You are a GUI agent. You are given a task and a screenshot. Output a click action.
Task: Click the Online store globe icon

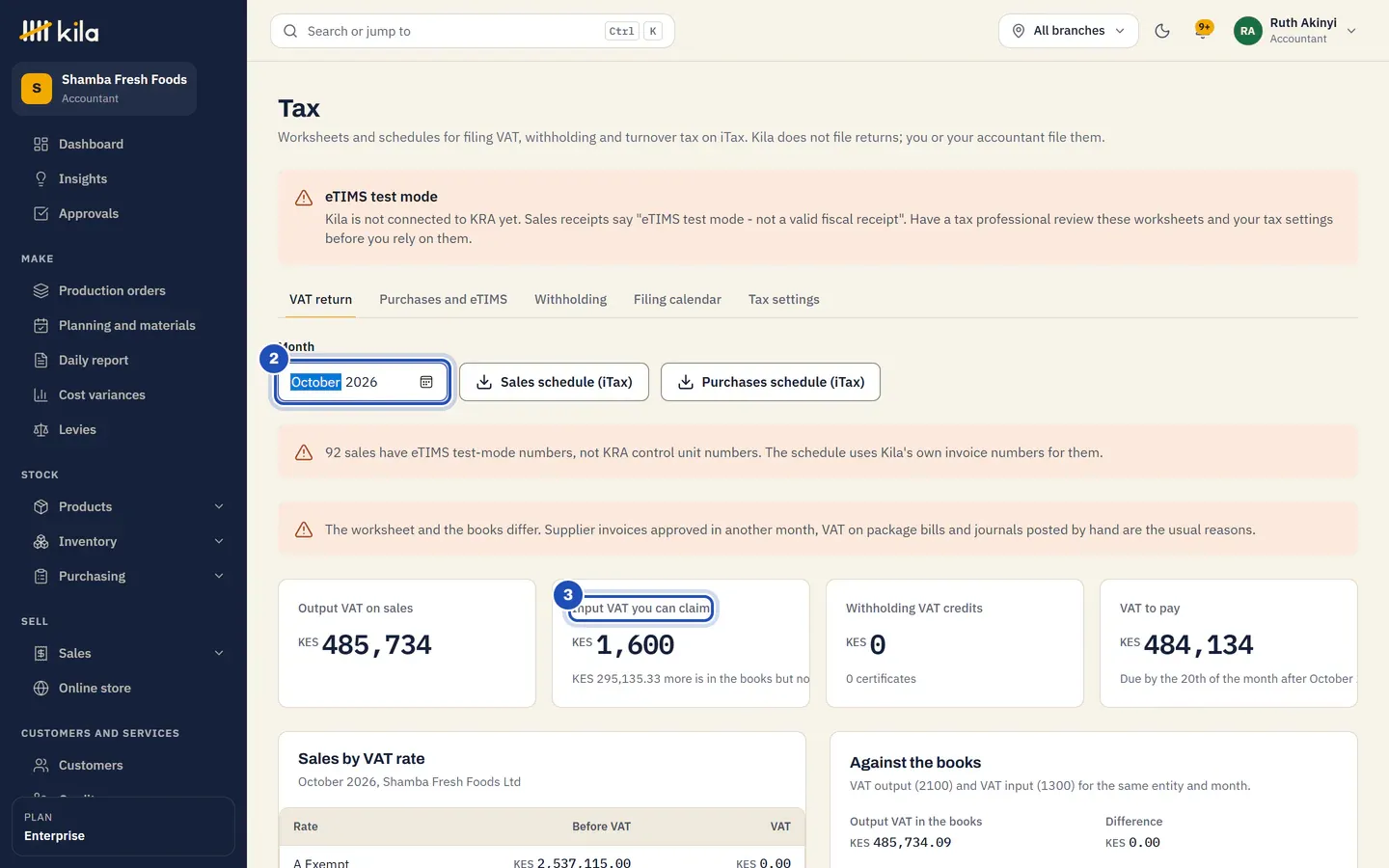[x=41, y=688]
